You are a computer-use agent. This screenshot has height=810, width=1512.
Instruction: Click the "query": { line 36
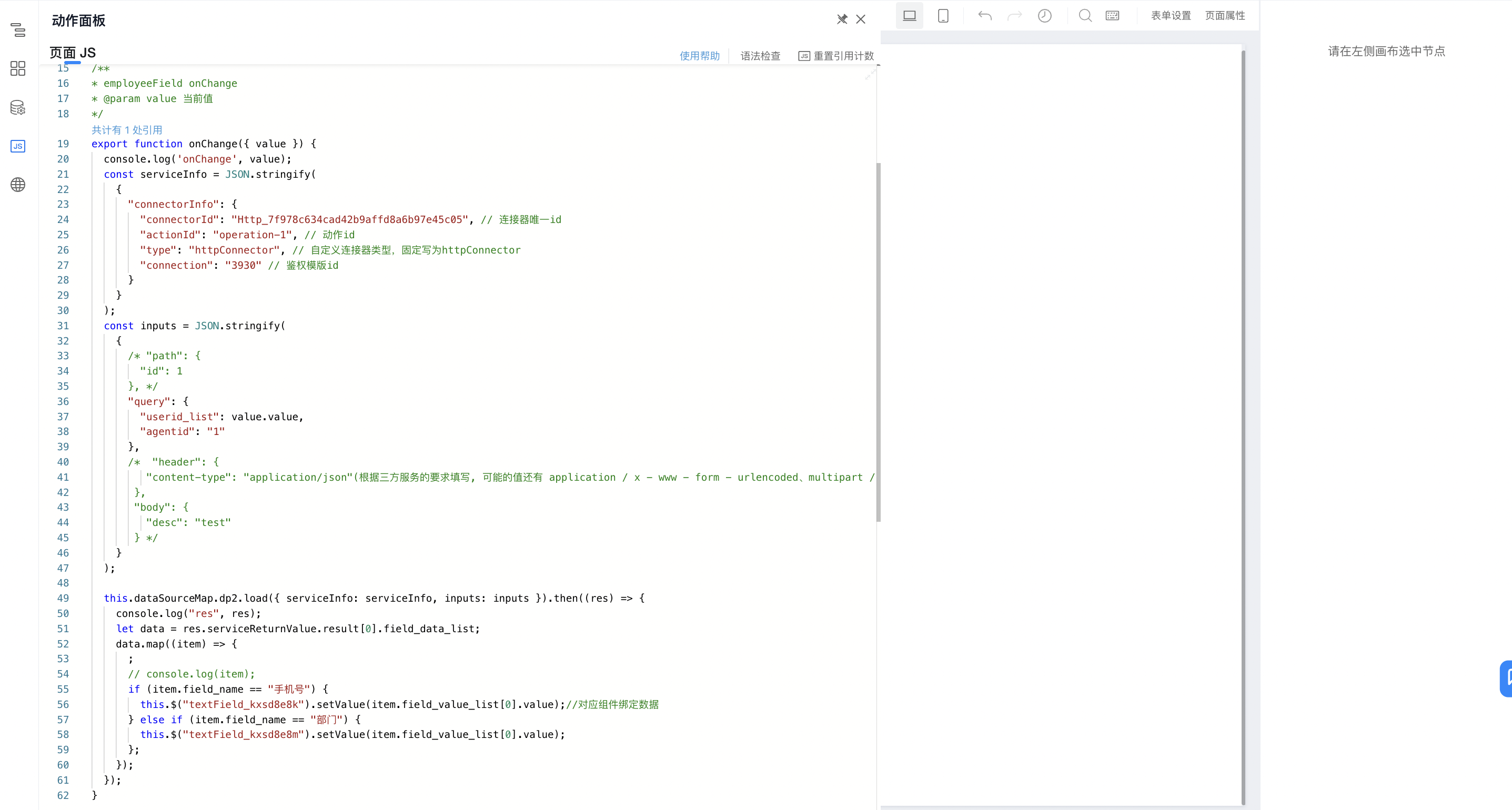click(x=158, y=401)
